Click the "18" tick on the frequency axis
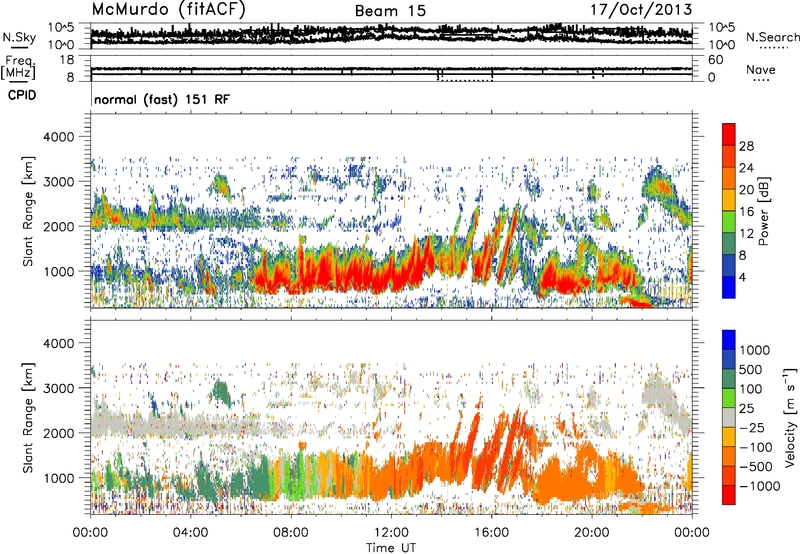 [x=66, y=60]
